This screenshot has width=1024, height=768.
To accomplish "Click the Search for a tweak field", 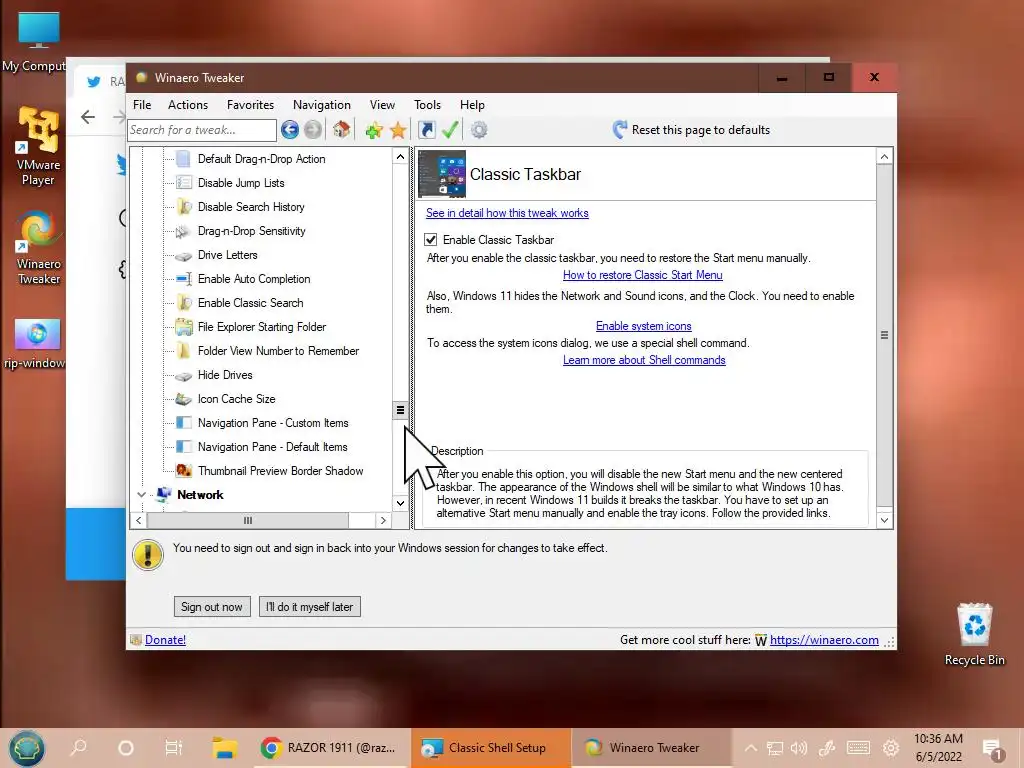I will pyautogui.click(x=202, y=130).
